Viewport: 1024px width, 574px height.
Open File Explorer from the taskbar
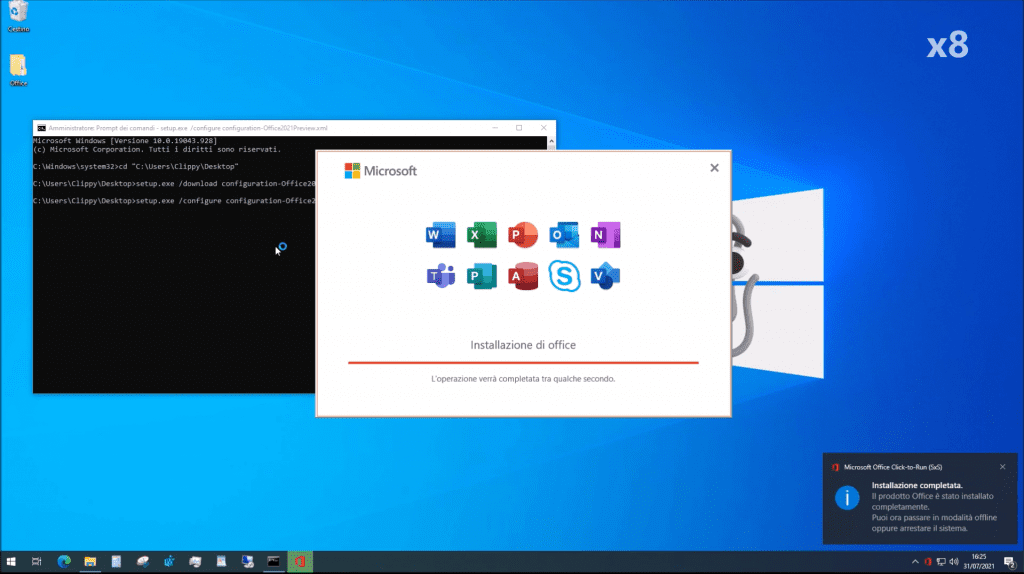click(x=89, y=561)
